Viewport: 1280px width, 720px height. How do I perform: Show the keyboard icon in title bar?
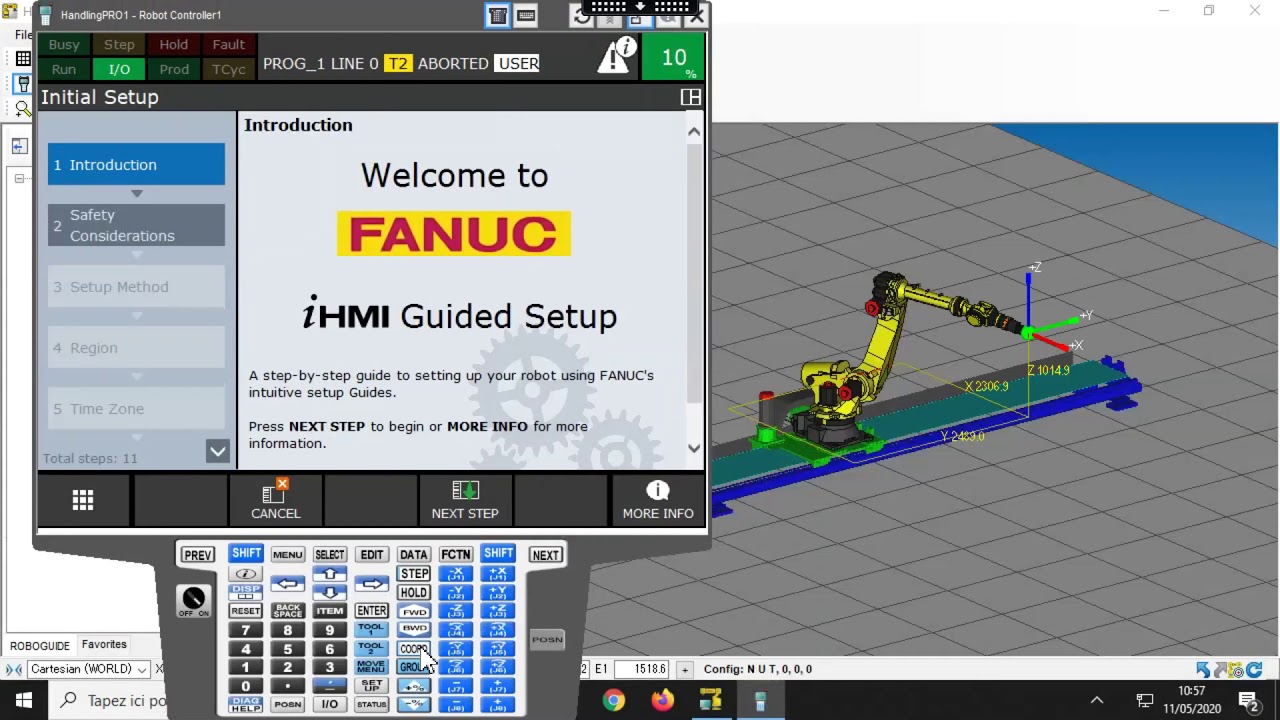click(x=526, y=15)
